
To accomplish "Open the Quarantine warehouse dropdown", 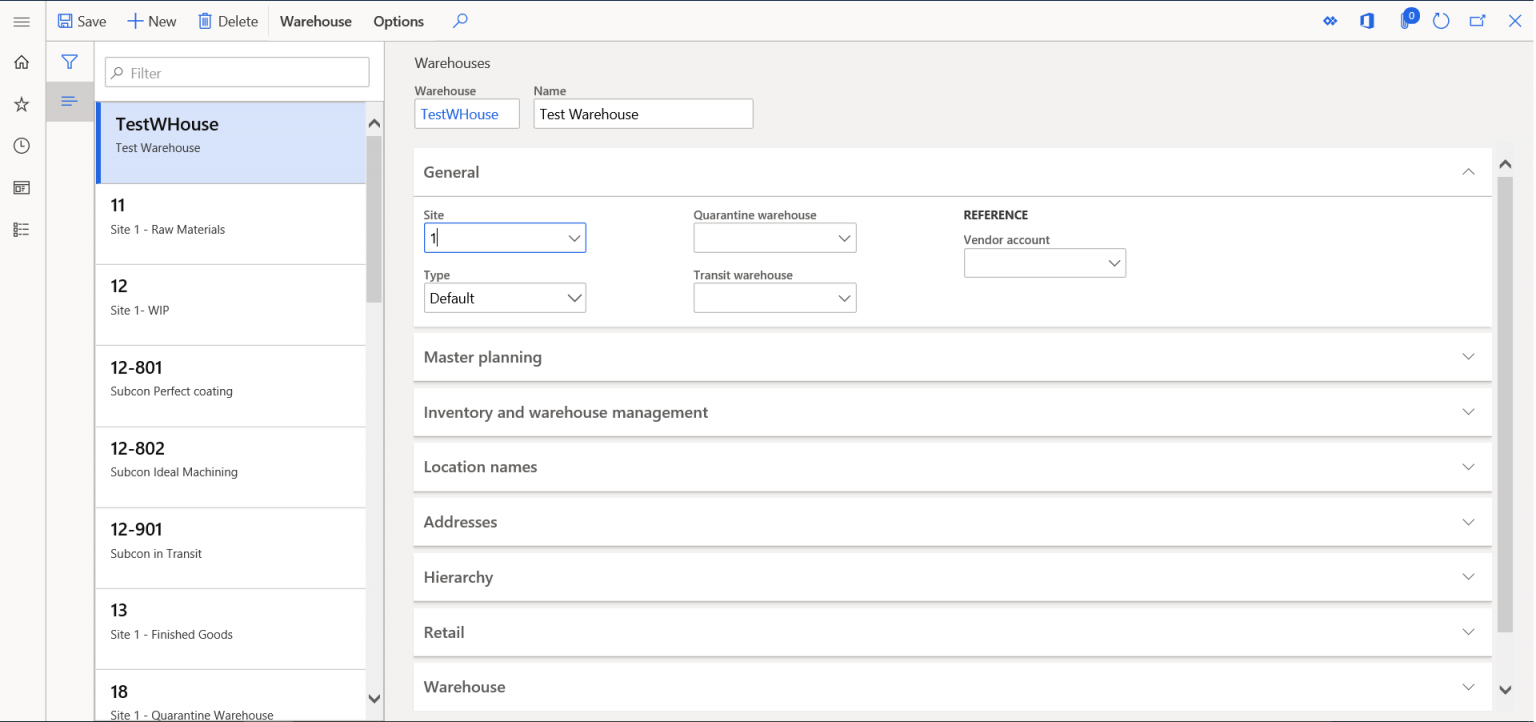I will (x=843, y=237).
